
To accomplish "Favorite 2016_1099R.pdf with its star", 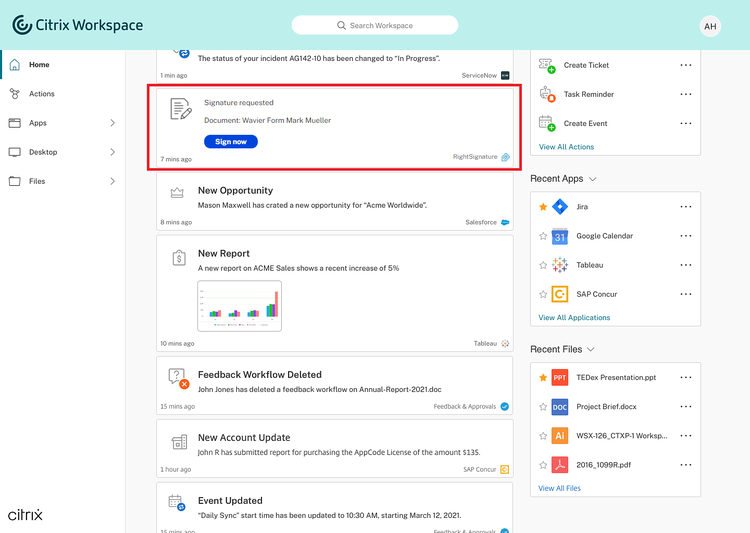I will click(543, 465).
